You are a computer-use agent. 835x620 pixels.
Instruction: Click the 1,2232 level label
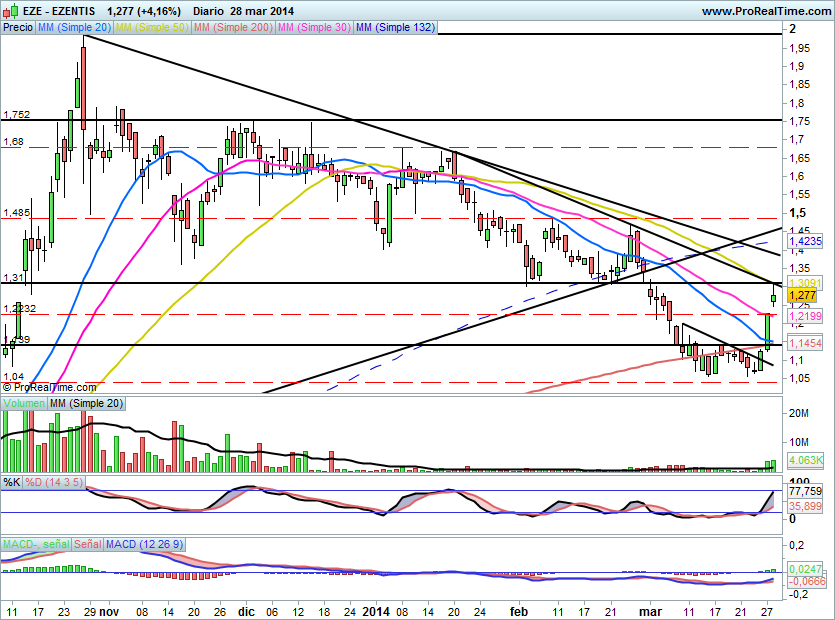pyautogui.click(x=20, y=308)
